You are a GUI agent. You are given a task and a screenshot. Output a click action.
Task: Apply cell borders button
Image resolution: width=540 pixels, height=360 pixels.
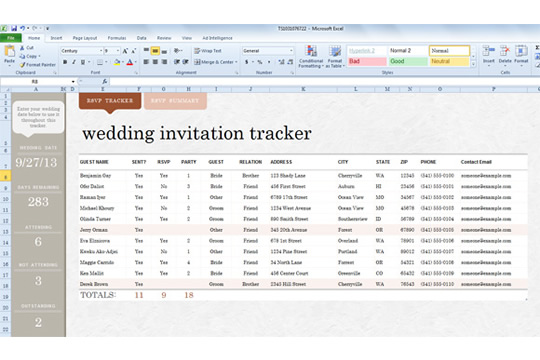100,62
